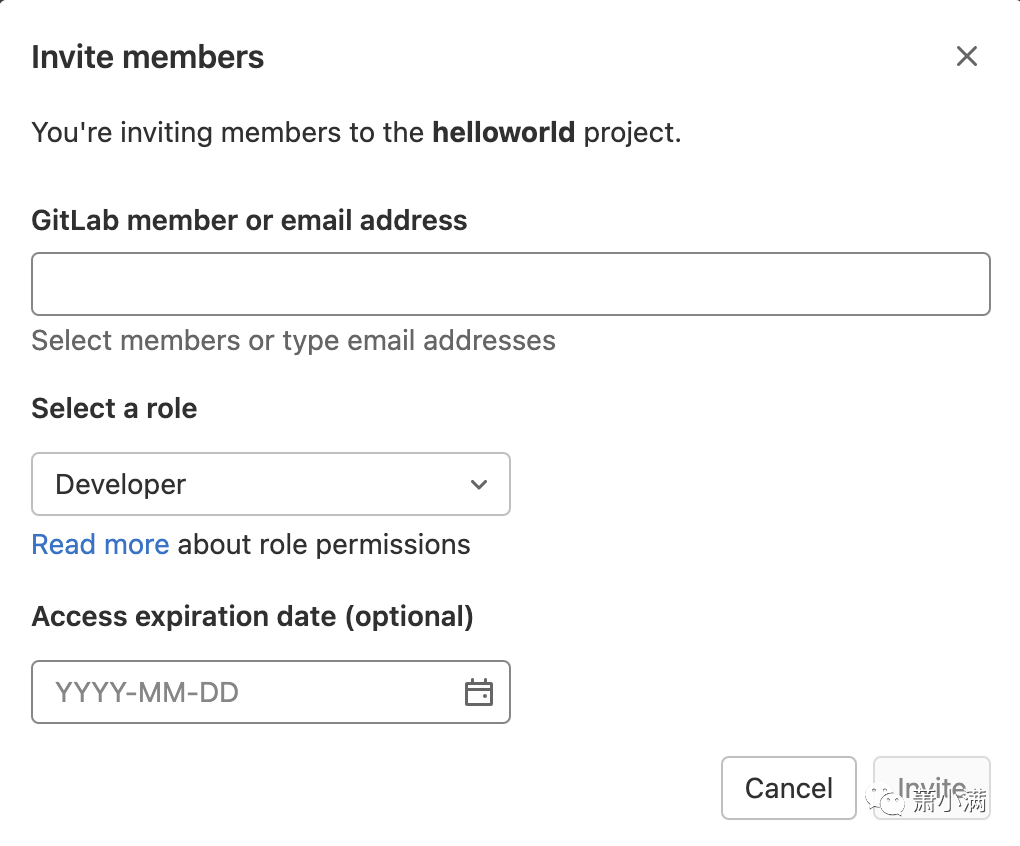Focus the GitLab member or email field
The height and width of the screenshot is (846, 1020).
[x=510, y=285]
